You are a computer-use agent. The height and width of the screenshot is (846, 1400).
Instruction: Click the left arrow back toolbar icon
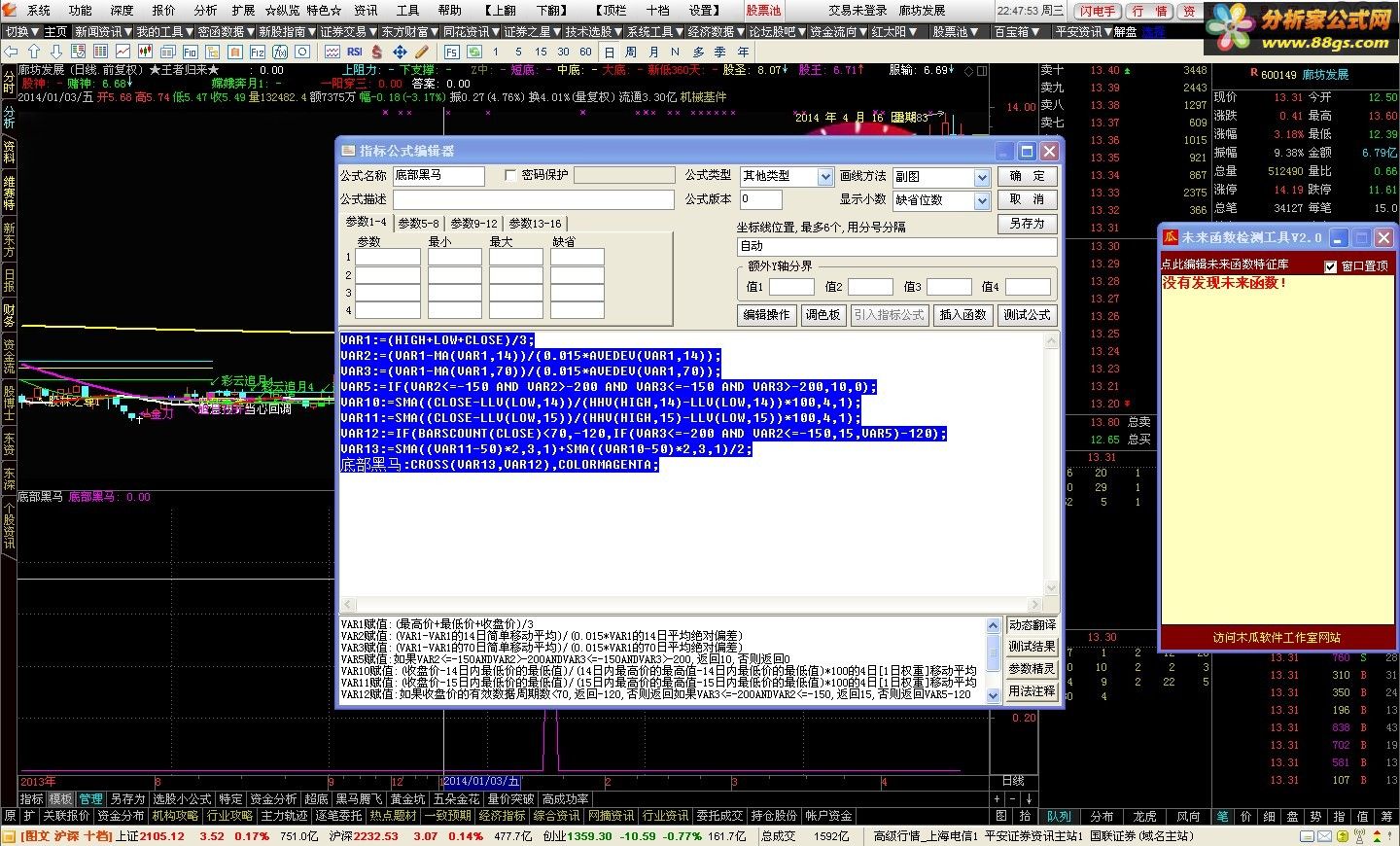click(x=11, y=52)
